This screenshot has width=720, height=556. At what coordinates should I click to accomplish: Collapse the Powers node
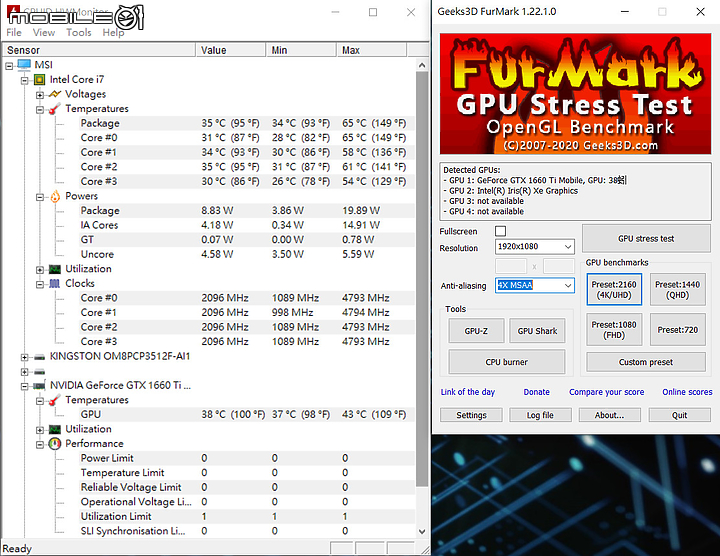(39, 197)
